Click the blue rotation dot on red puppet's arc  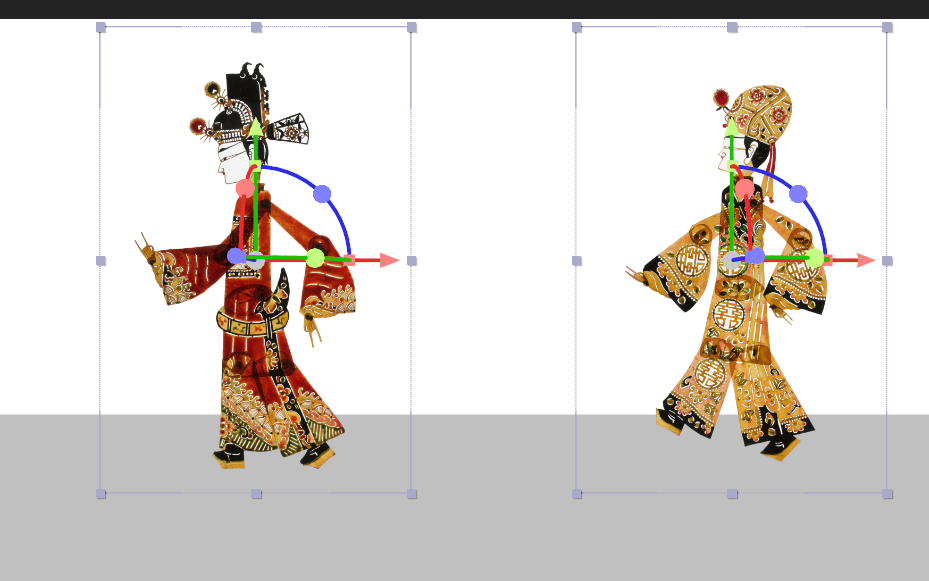pyautogui.click(x=322, y=194)
